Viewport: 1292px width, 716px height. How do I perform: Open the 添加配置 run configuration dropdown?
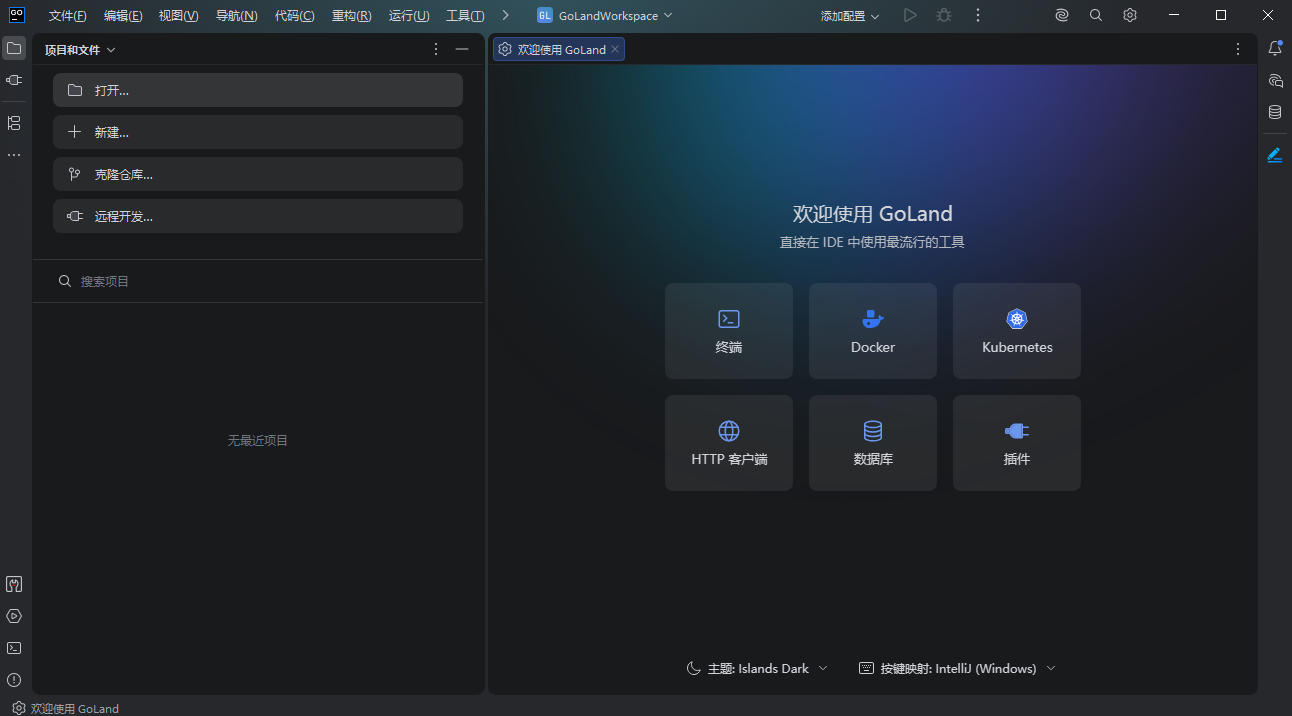[850, 16]
